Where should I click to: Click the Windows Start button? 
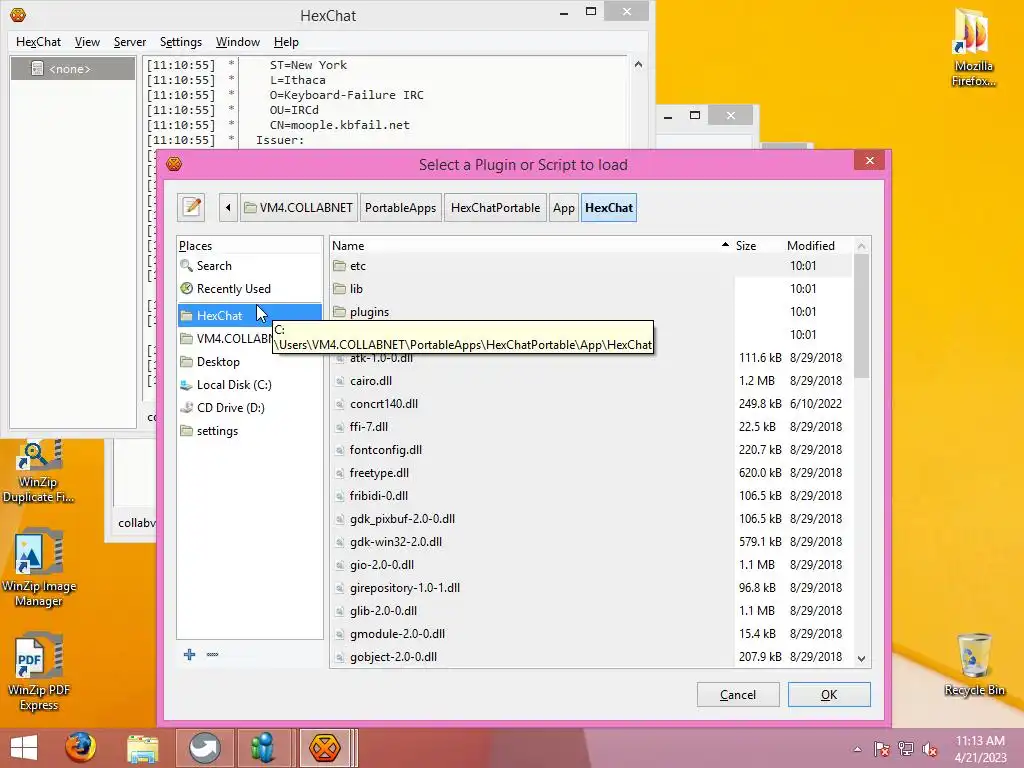(24, 748)
